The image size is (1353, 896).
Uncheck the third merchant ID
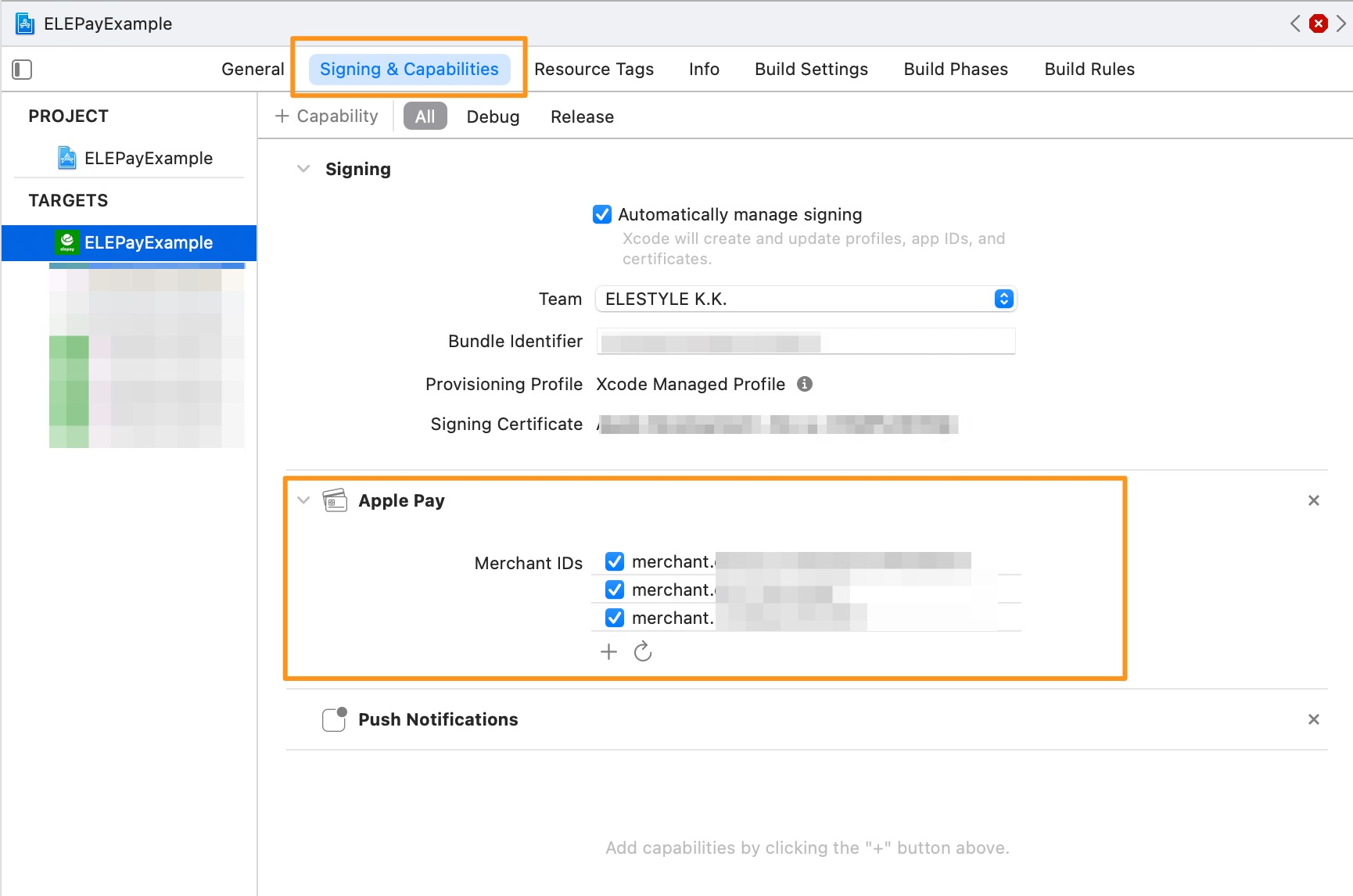[x=615, y=618]
